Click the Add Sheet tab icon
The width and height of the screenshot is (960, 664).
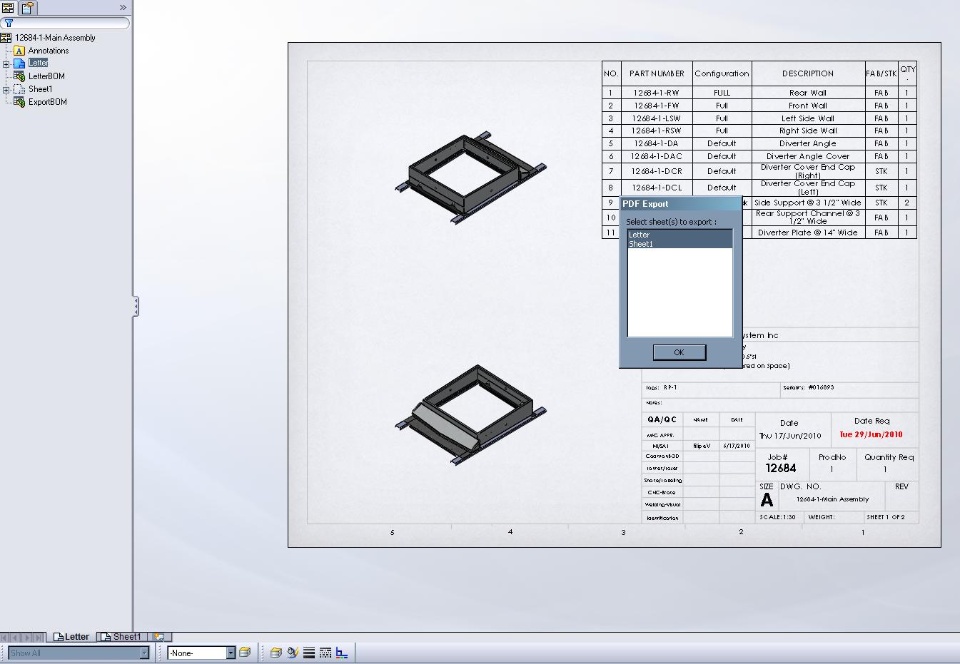(x=159, y=637)
